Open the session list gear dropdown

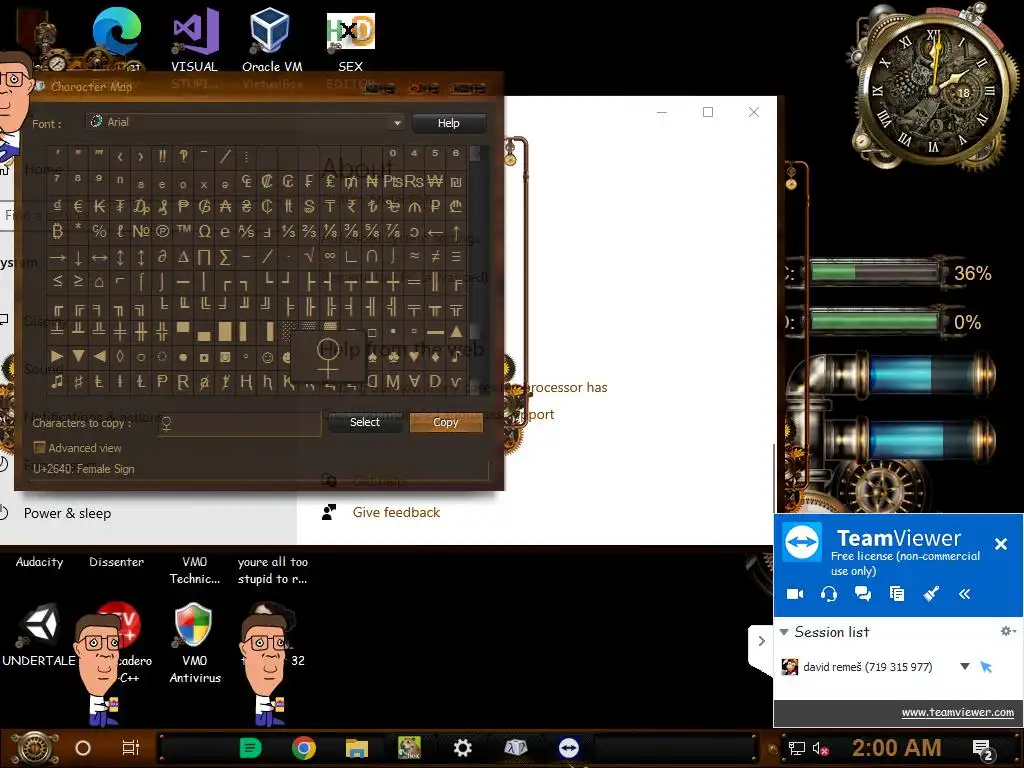pyautogui.click(x=1008, y=632)
